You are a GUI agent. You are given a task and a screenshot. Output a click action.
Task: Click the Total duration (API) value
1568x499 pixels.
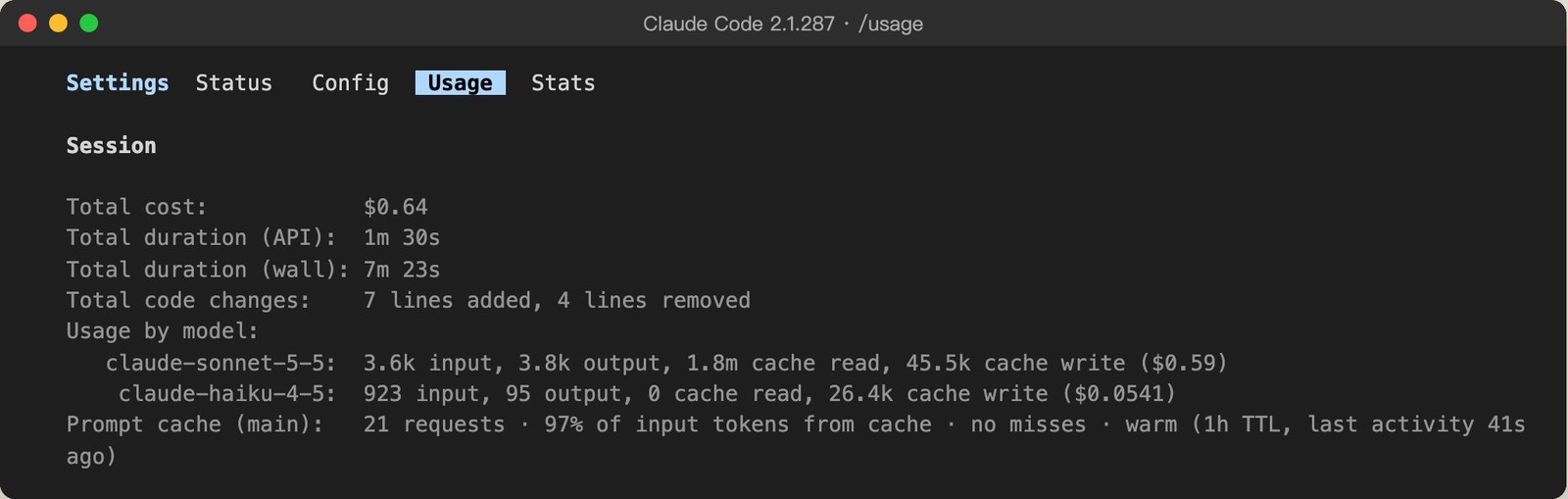point(401,237)
